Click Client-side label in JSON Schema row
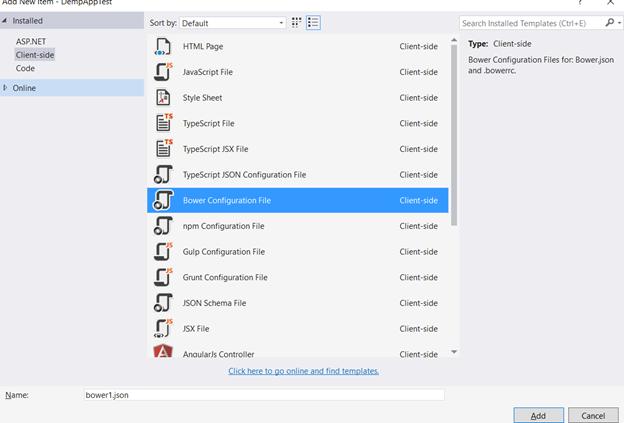 coord(419,303)
